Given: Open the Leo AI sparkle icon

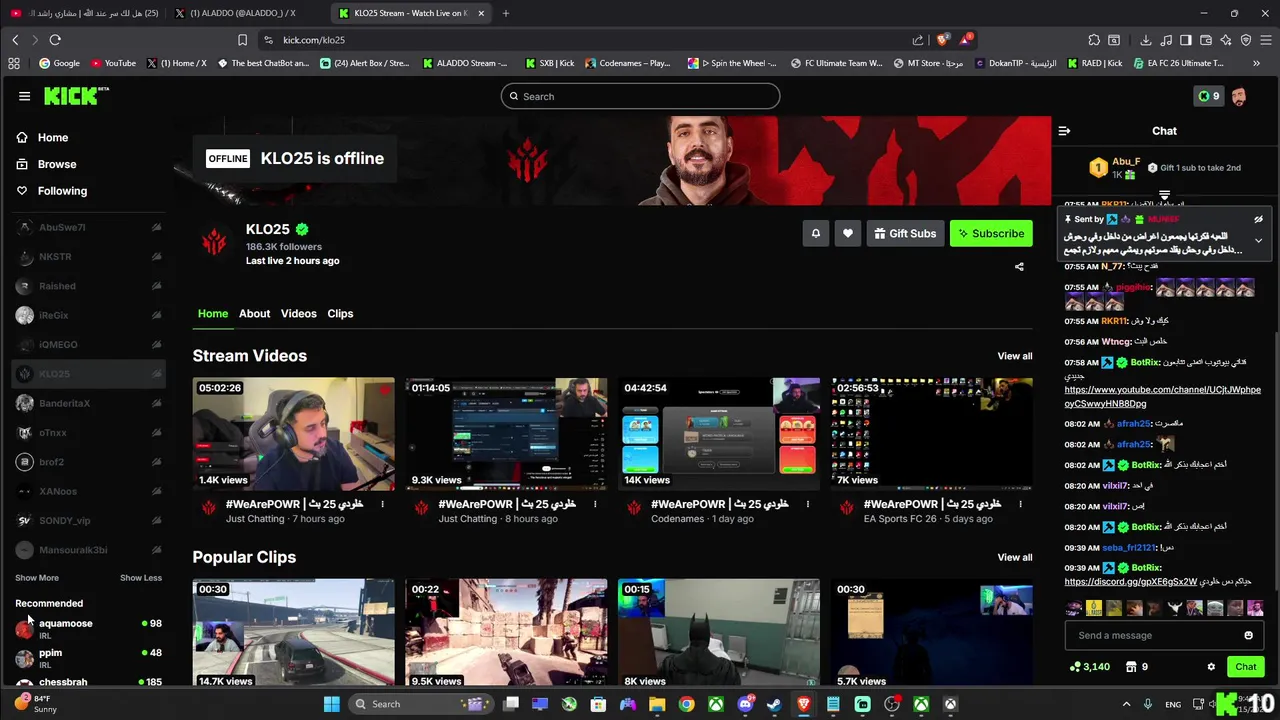Looking at the screenshot, I should (x=1225, y=40).
